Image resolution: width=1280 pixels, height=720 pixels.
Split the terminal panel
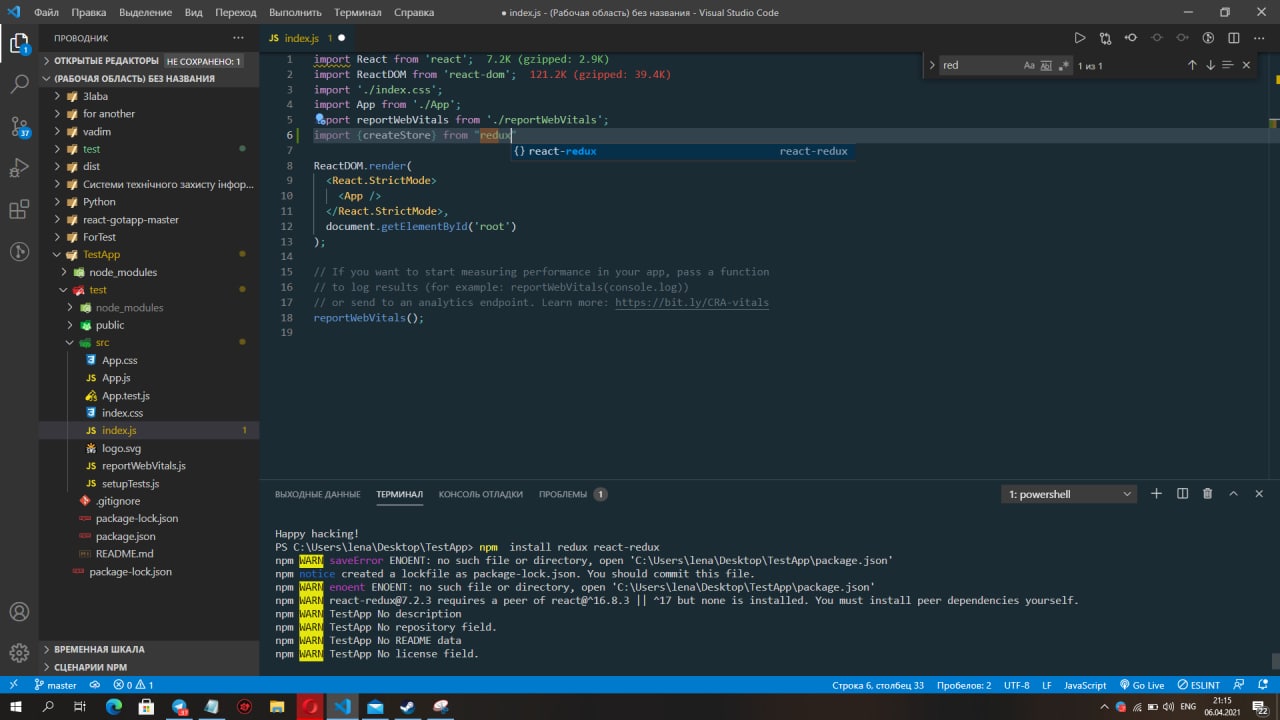click(x=1182, y=494)
